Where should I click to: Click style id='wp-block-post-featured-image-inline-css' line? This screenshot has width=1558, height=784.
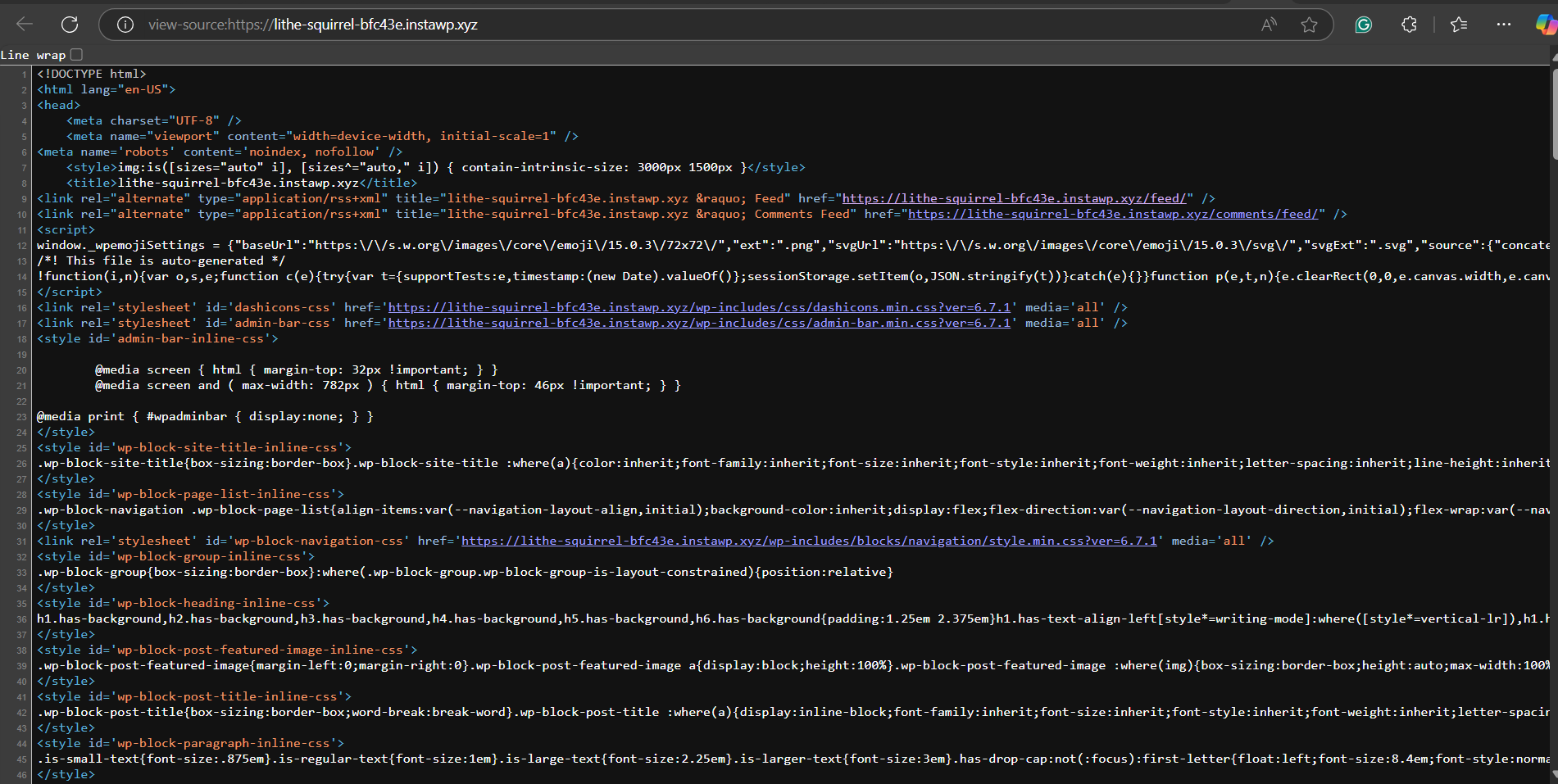tap(227, 650)
